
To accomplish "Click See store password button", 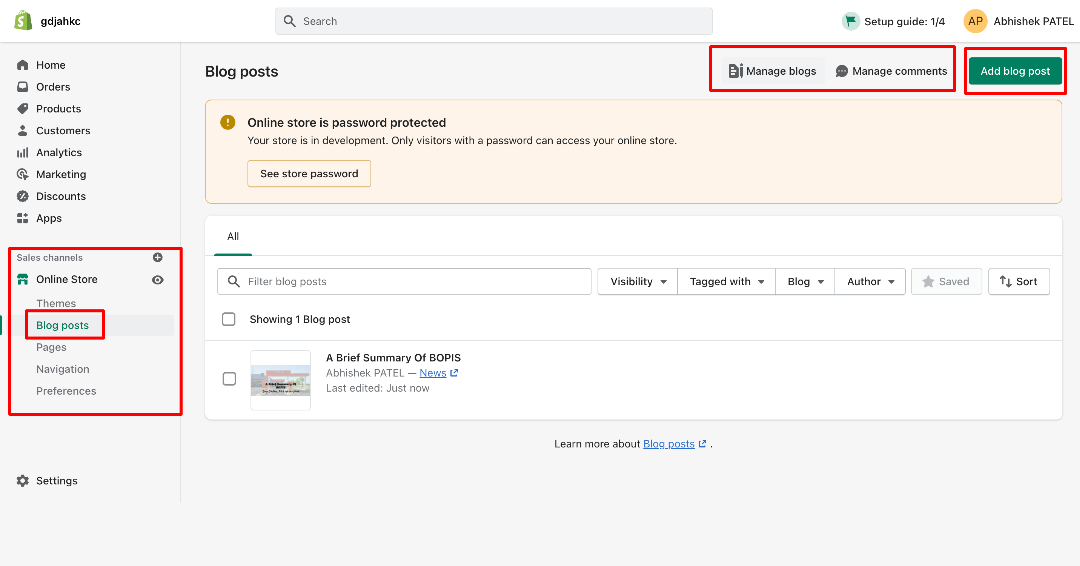I will tap(309, 174).
